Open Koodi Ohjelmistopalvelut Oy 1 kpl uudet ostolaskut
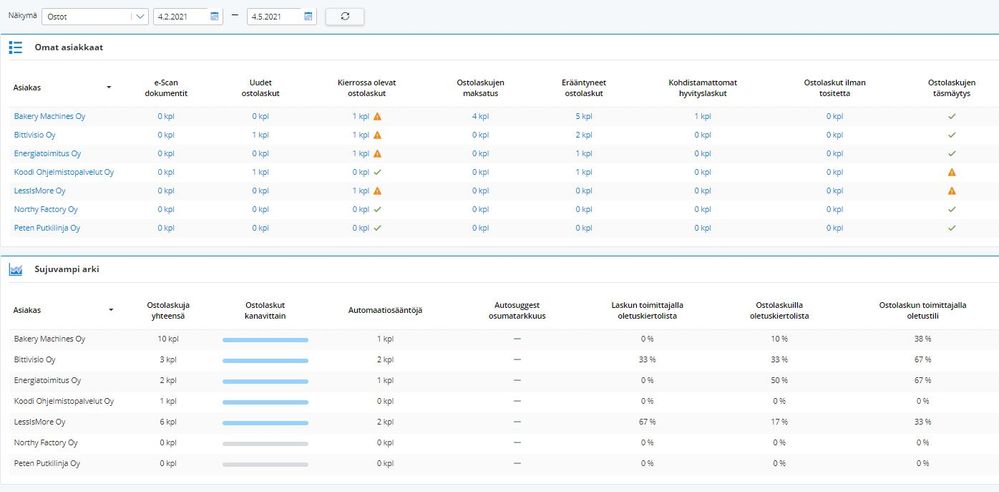The width and height of the screenshot is (999, 492). pos(260,172)
